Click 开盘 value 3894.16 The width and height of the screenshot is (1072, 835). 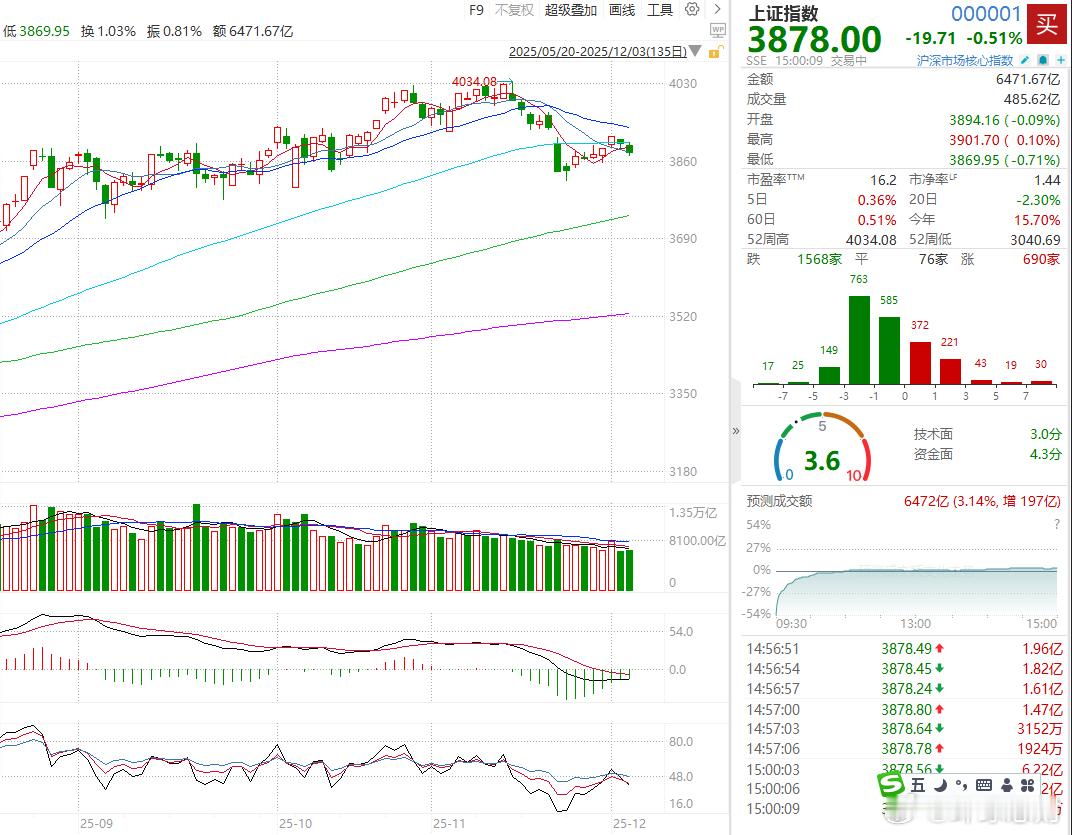coord(1004,120)
